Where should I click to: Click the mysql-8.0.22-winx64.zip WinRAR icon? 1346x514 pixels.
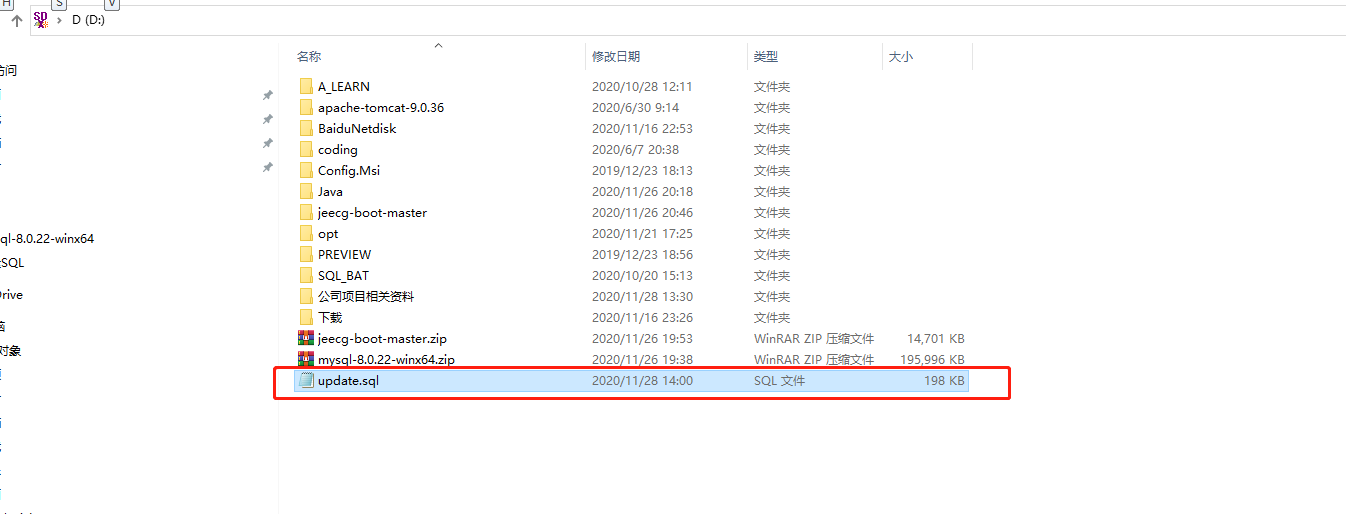point(306,359)
